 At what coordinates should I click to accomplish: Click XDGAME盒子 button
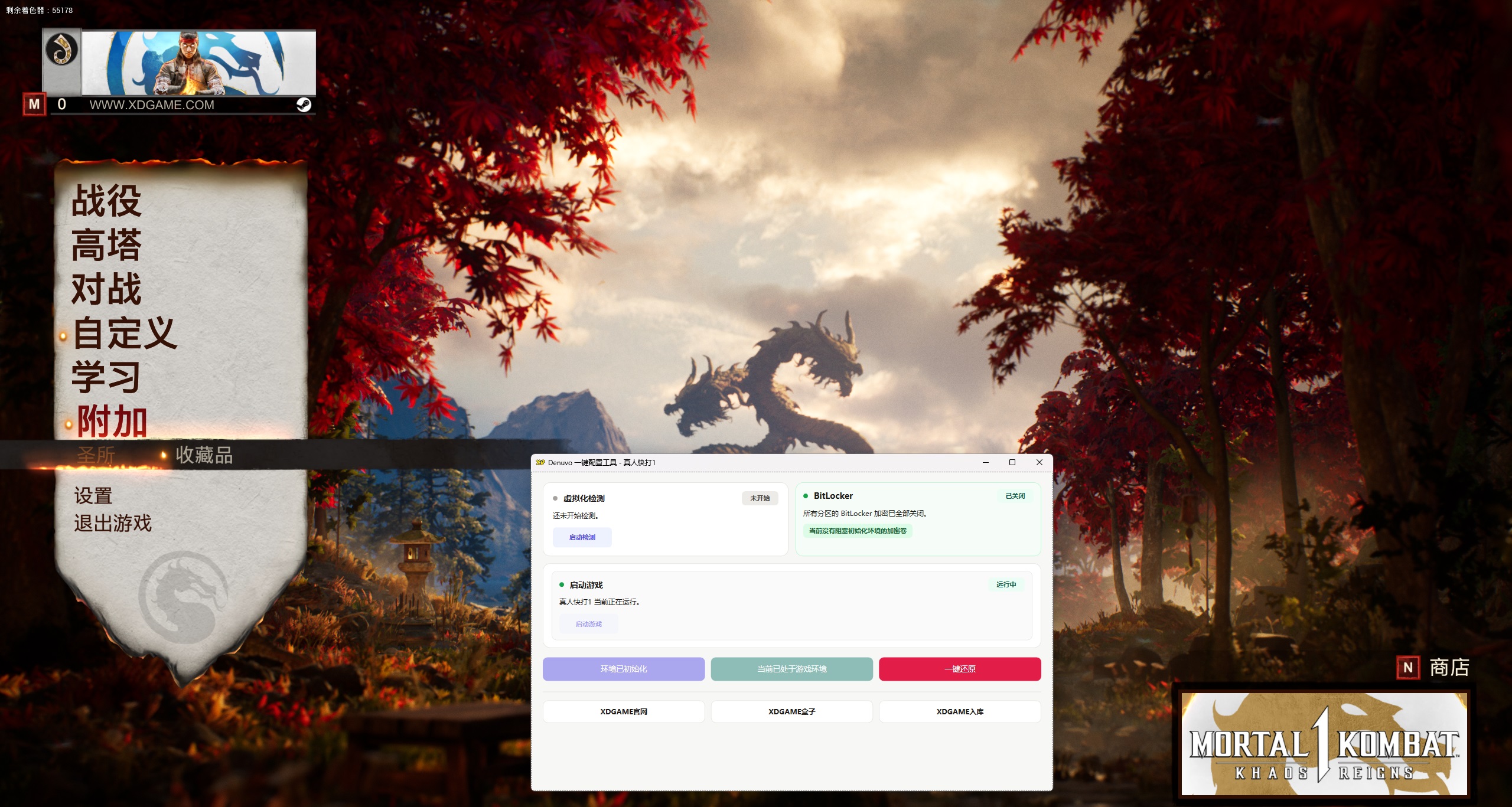pyautogui.click(x=791, y=711)
